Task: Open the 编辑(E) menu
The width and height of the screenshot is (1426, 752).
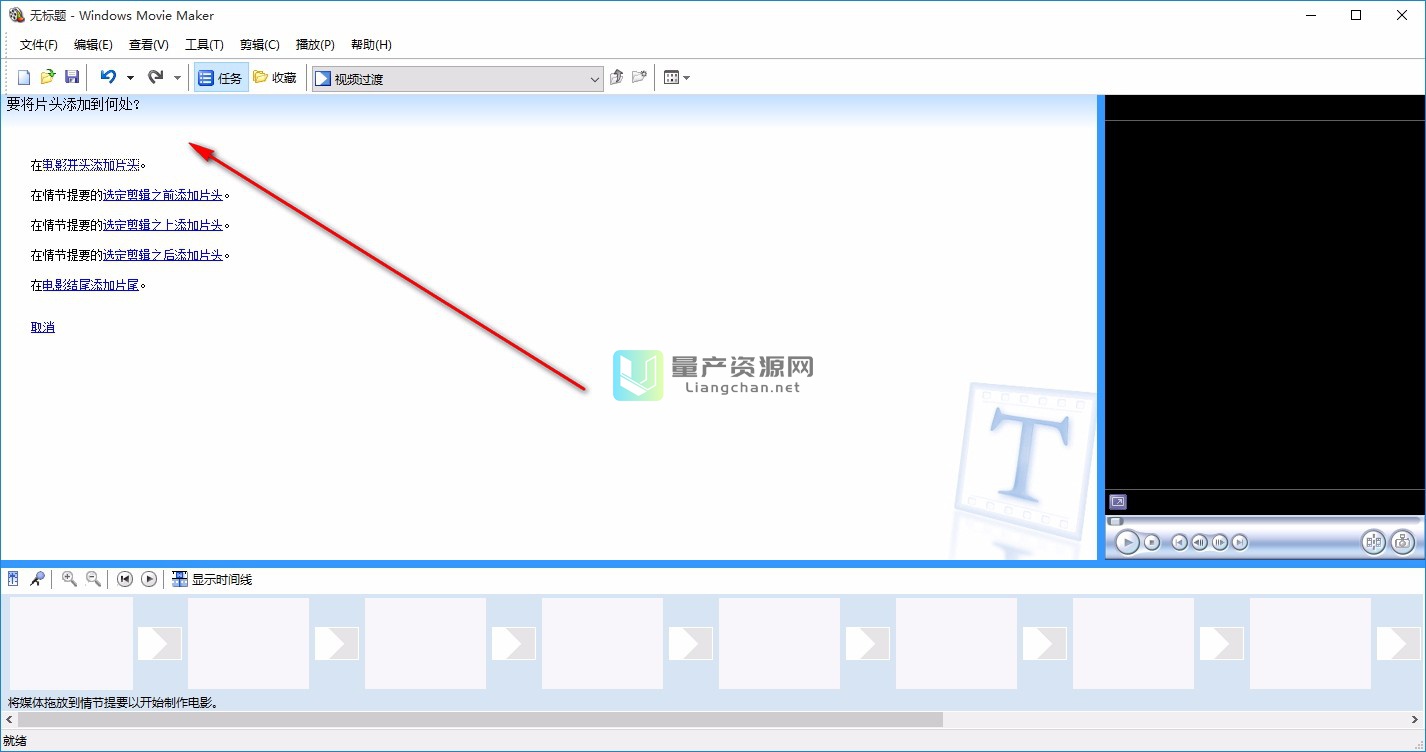Action: [93, 45]
